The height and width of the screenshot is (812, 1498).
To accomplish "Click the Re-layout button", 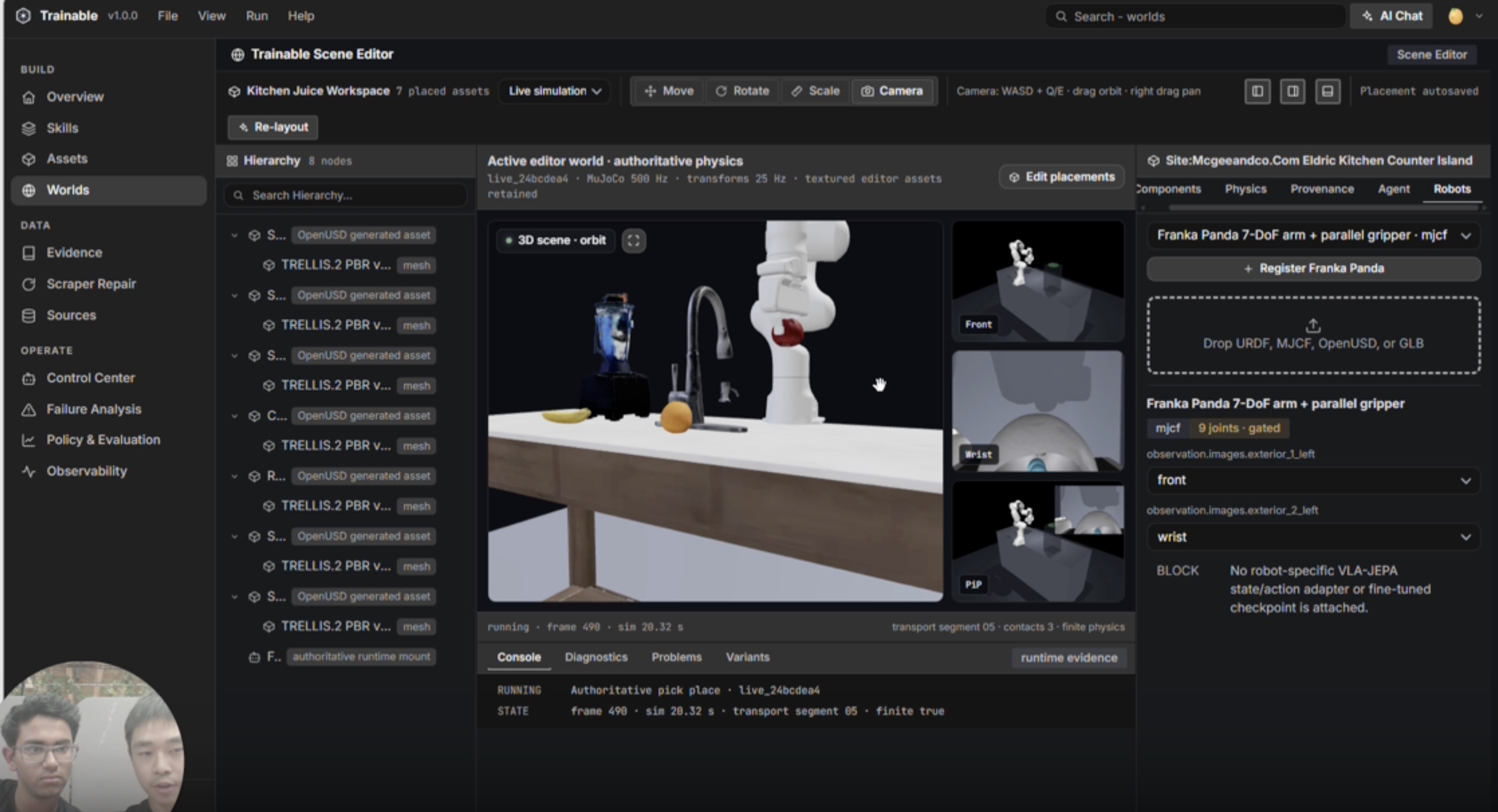I will coord(273,128).
